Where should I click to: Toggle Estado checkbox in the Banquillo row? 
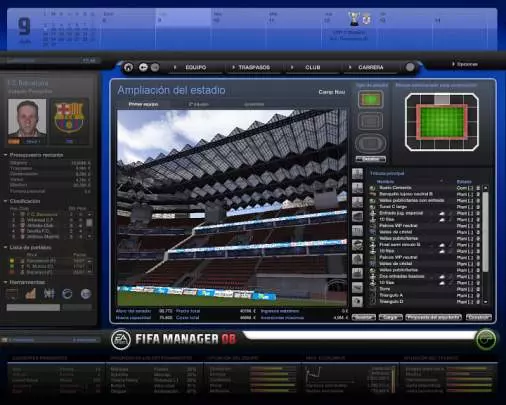(478, 194)
